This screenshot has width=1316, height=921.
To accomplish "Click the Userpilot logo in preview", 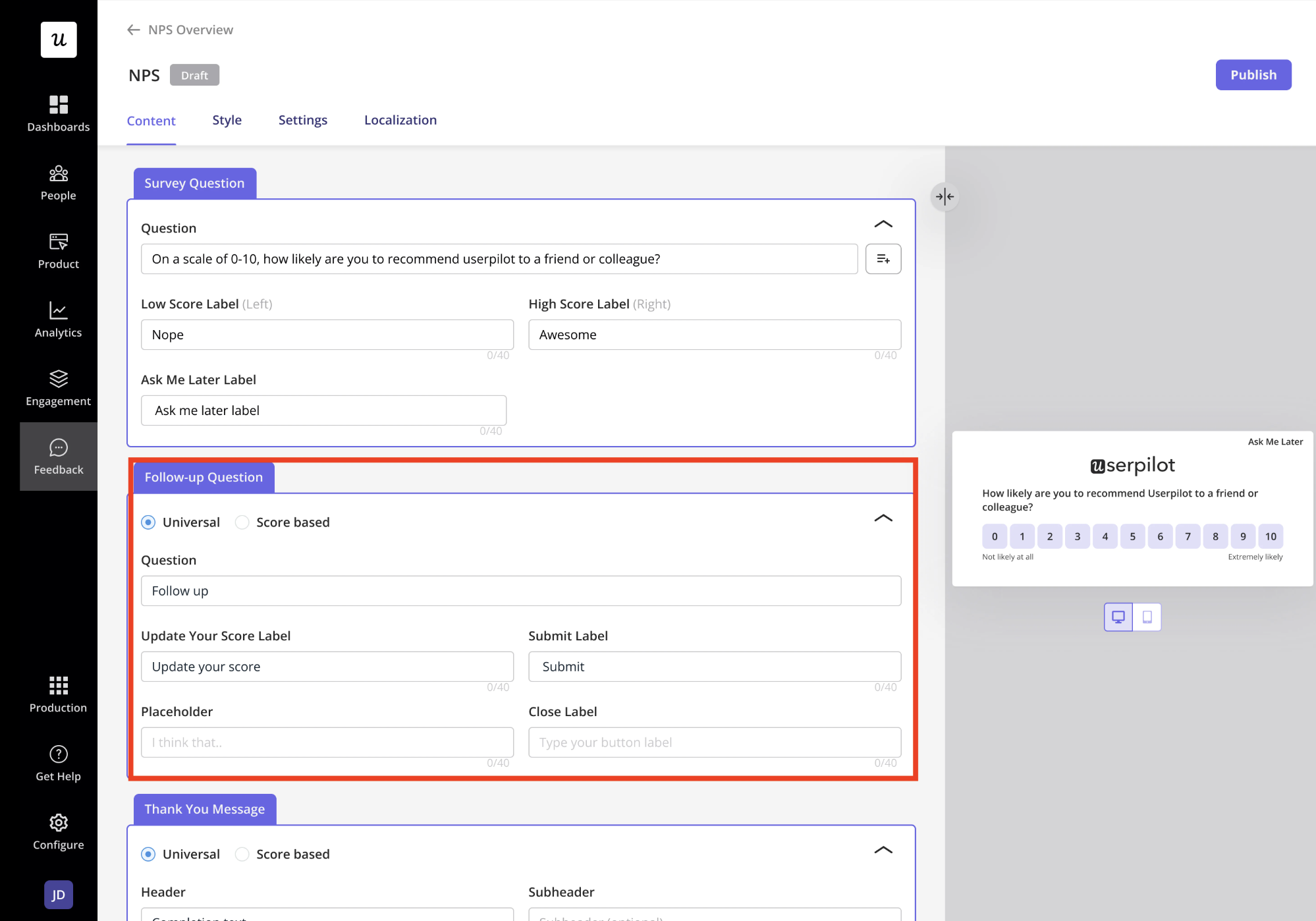I will pyautogui.click(x=1132, y=465).
